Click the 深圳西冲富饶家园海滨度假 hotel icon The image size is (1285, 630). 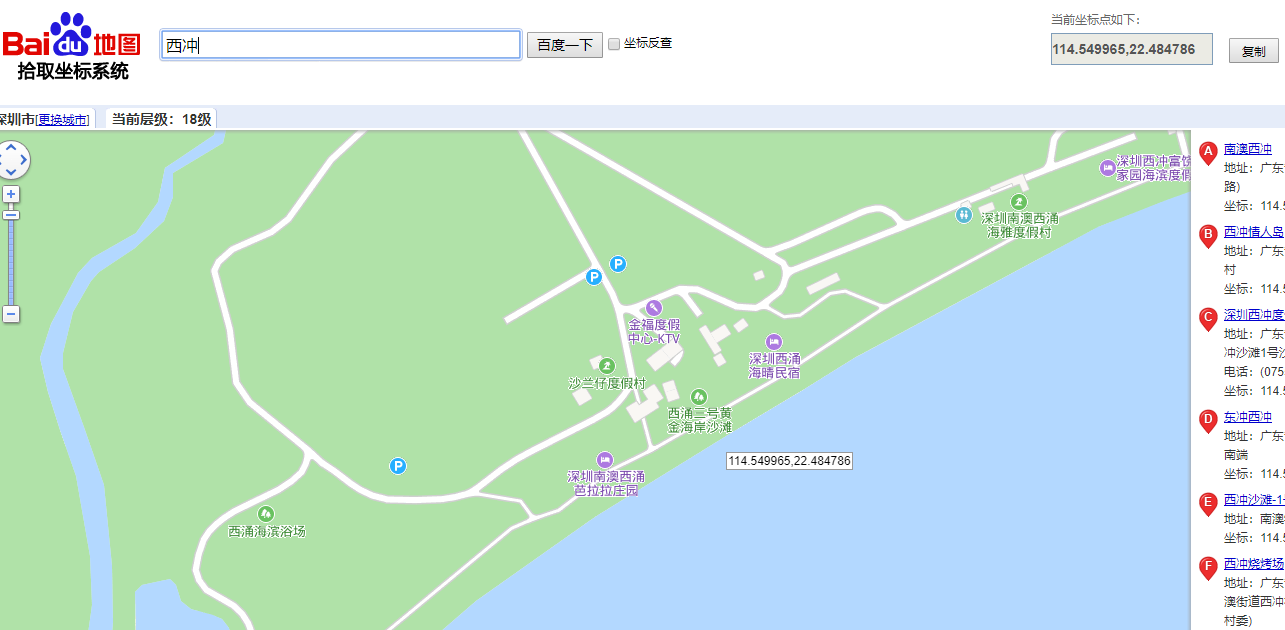1108,167
